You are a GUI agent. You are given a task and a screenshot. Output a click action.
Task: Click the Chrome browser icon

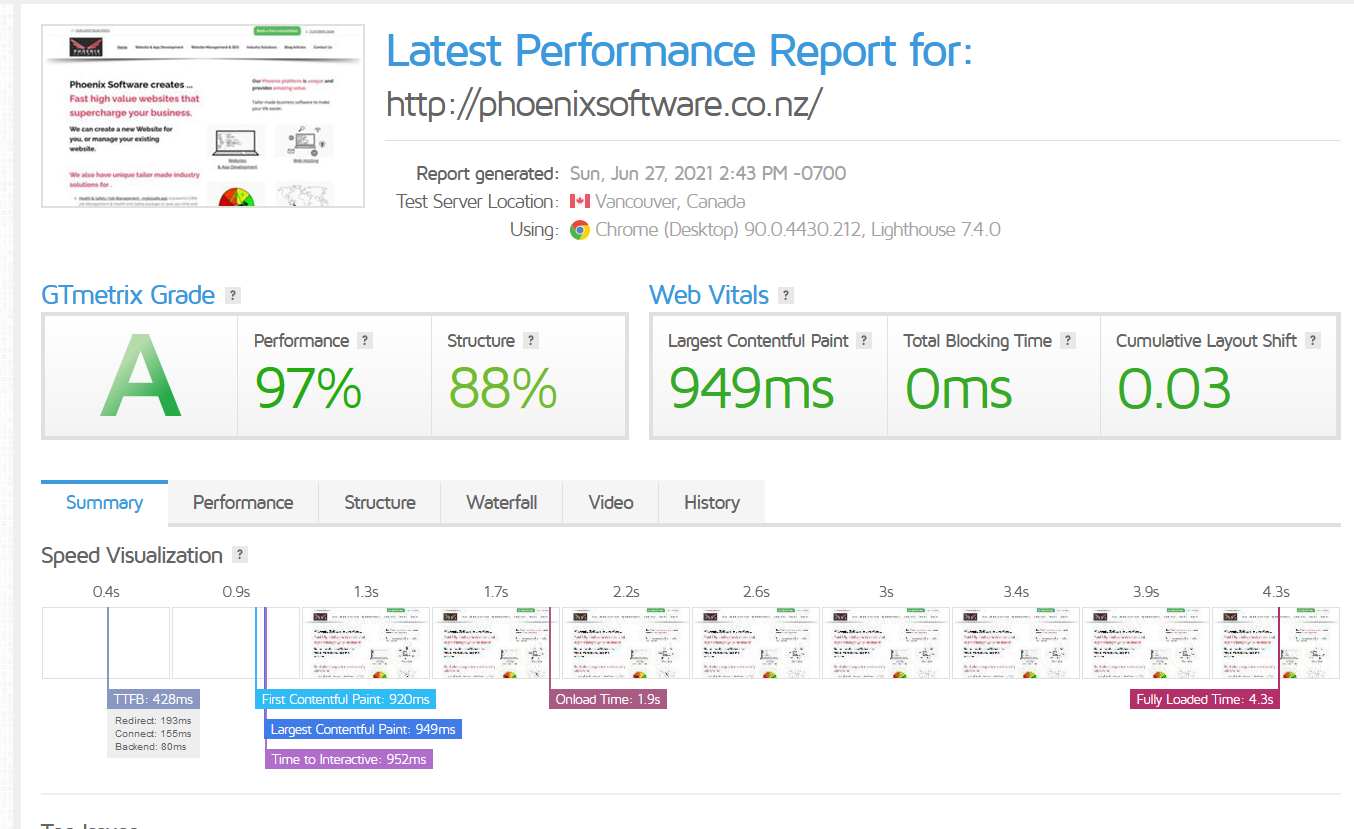(579, 230)
